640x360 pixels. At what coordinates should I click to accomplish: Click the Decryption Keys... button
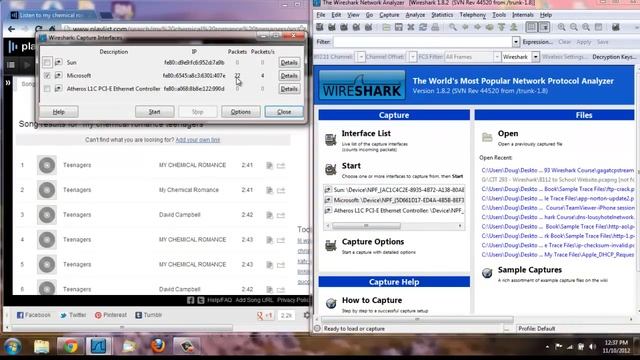(x=614, y=57)
